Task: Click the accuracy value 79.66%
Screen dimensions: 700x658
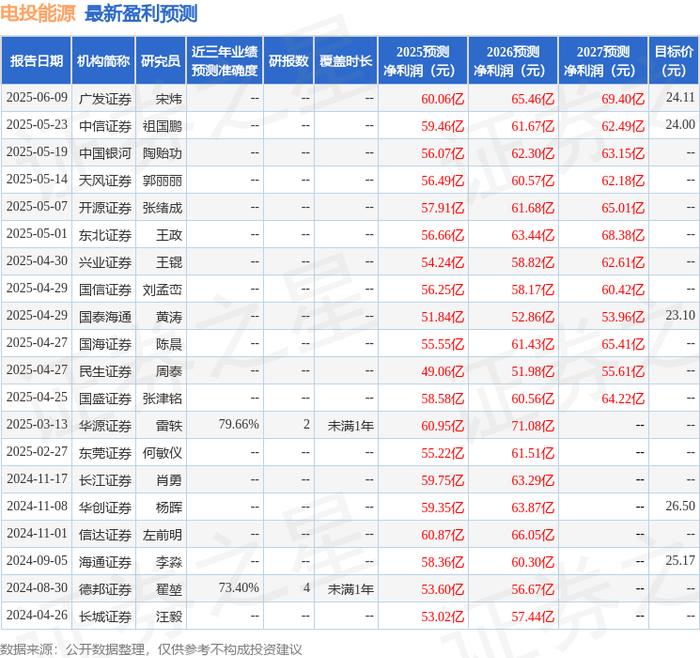Action: point(239,424)
